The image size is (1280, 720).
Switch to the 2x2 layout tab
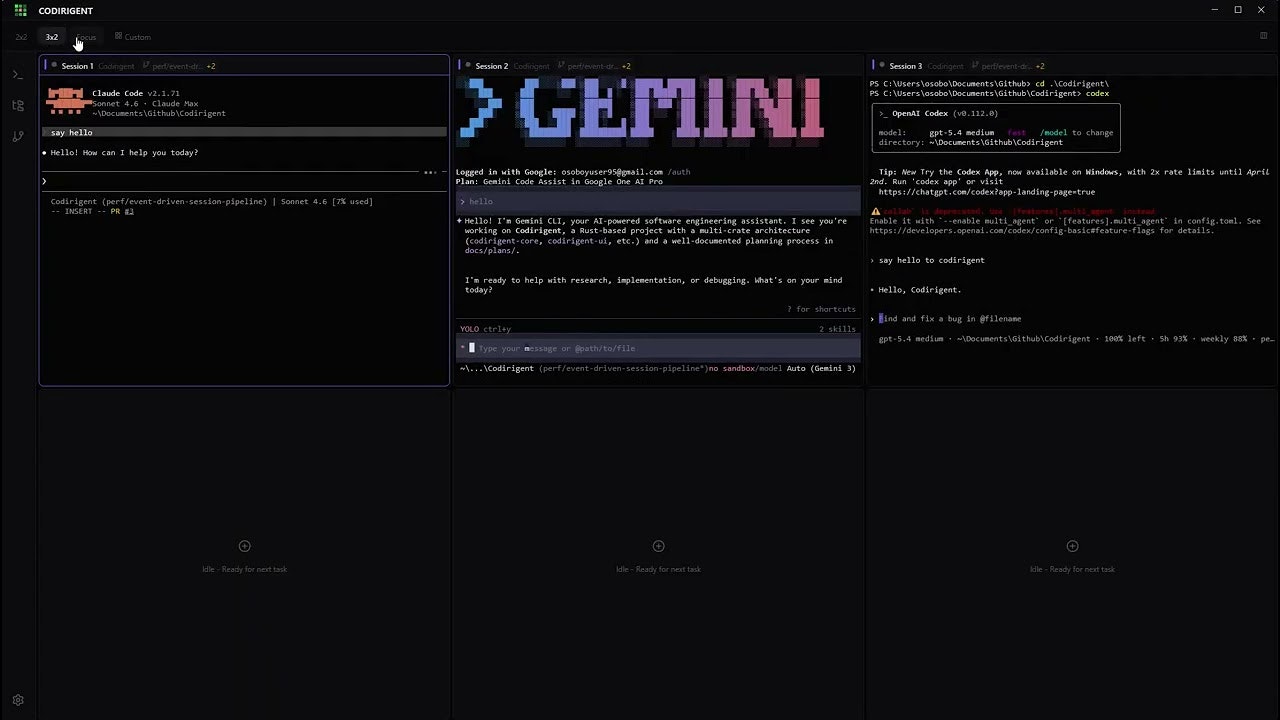coord(22,37)
